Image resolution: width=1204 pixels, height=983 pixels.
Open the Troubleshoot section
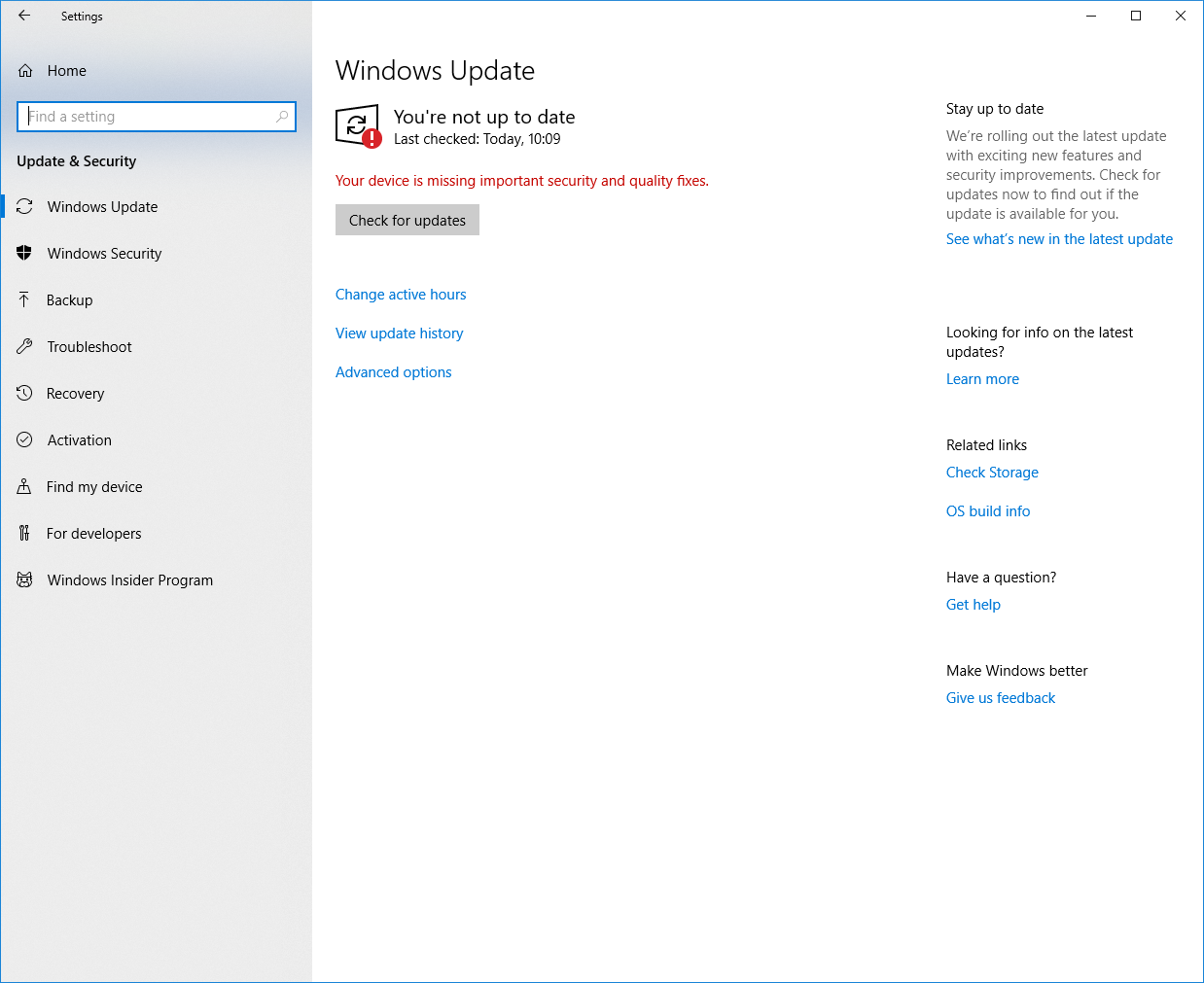157,346
